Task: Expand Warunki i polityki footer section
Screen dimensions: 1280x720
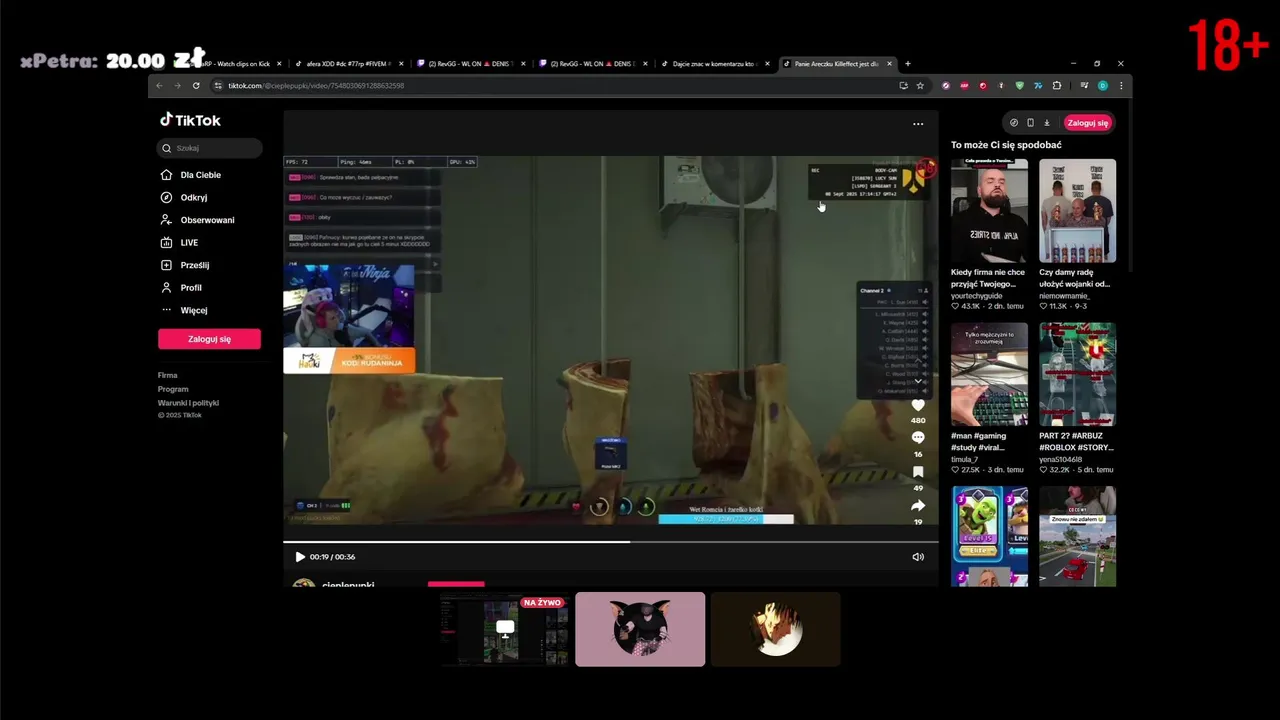Action: point(188,403)
